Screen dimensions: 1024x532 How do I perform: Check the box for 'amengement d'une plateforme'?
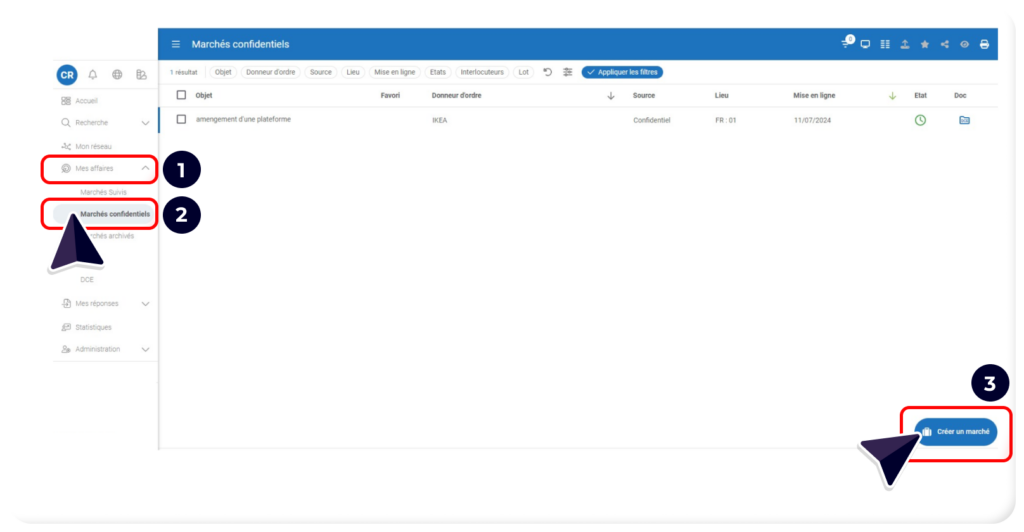pyautogui.click(x=181, y=119)
